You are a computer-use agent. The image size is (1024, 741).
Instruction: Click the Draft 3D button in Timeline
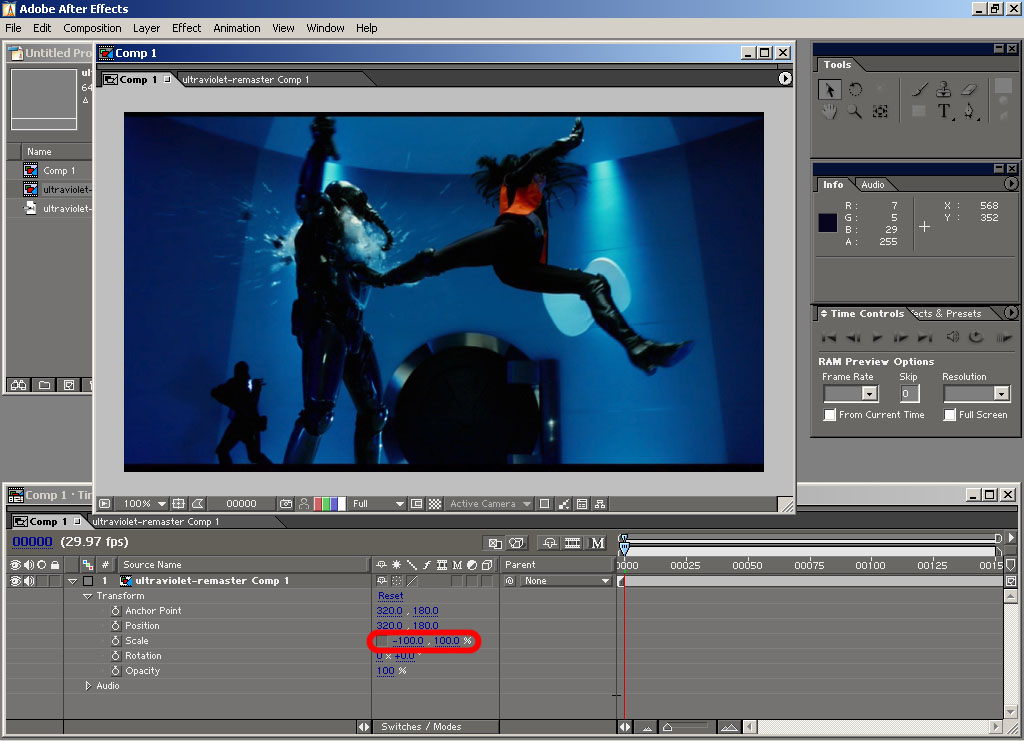click(x=517, y=543)
